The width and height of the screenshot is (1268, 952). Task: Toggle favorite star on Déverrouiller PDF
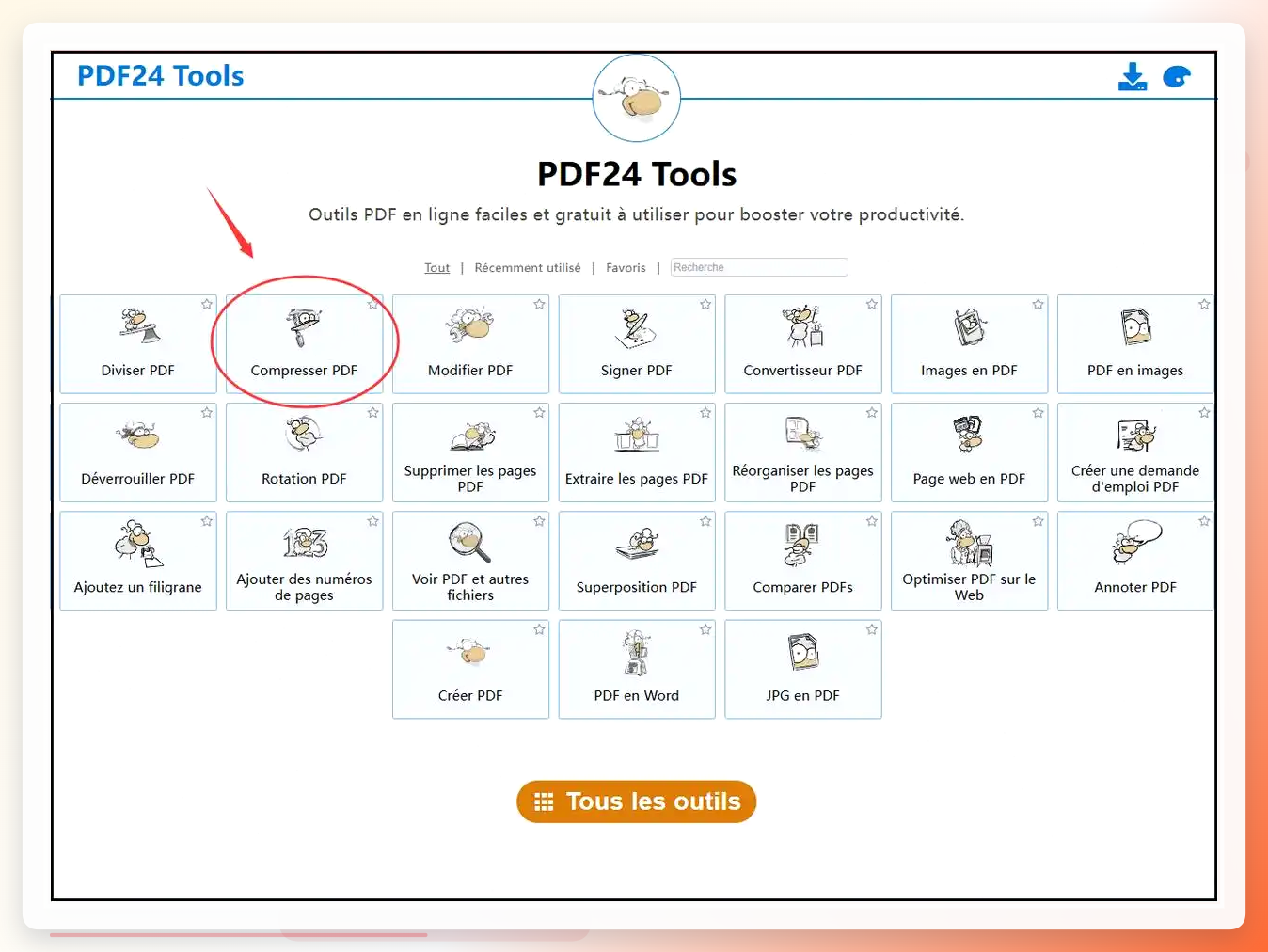pos(207,413)
